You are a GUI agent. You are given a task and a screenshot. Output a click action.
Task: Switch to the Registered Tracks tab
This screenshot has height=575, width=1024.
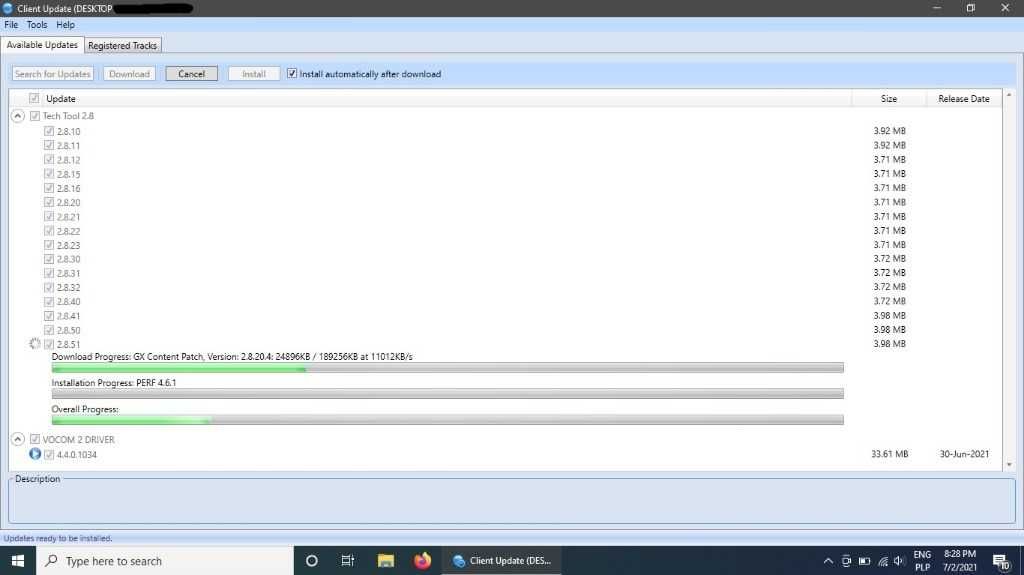click(x=122, y=45)
